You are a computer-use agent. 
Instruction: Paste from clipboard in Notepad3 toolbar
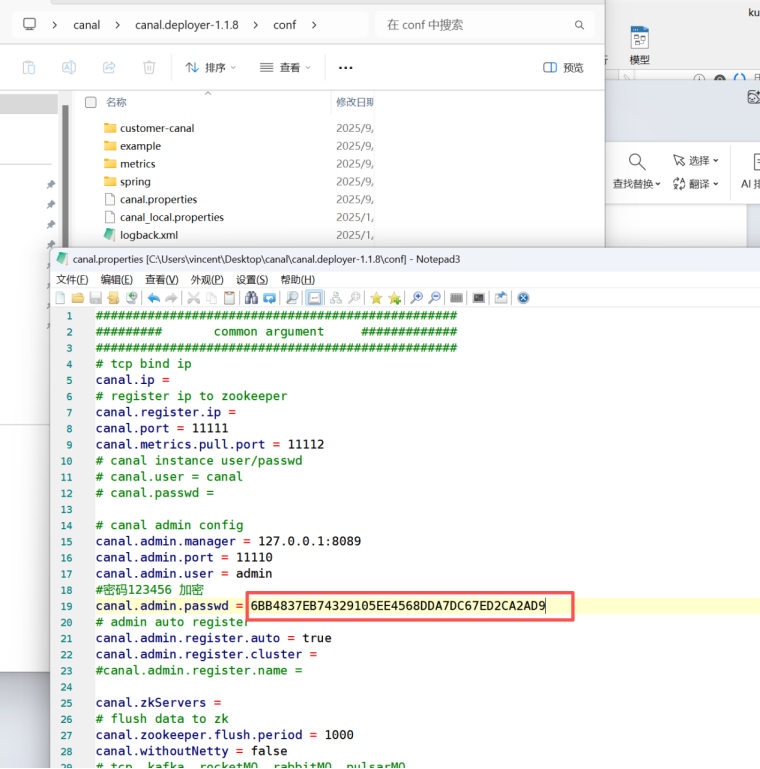(229, 298)
